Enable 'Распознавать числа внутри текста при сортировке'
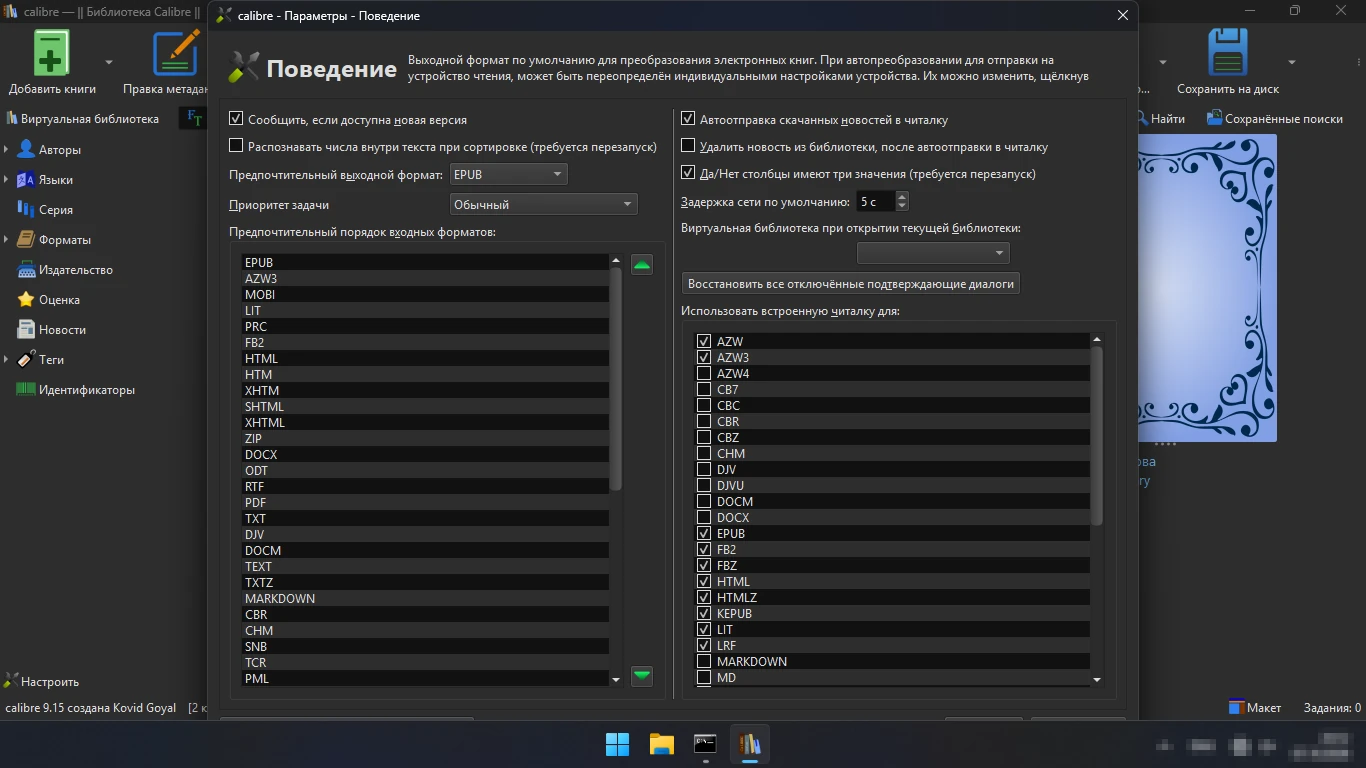Screen dimensions: 1366x768 click(x=236, y=146)
